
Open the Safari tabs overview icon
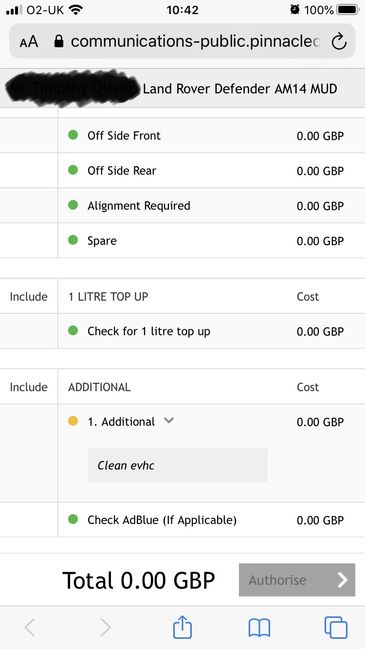click(336, 627)
